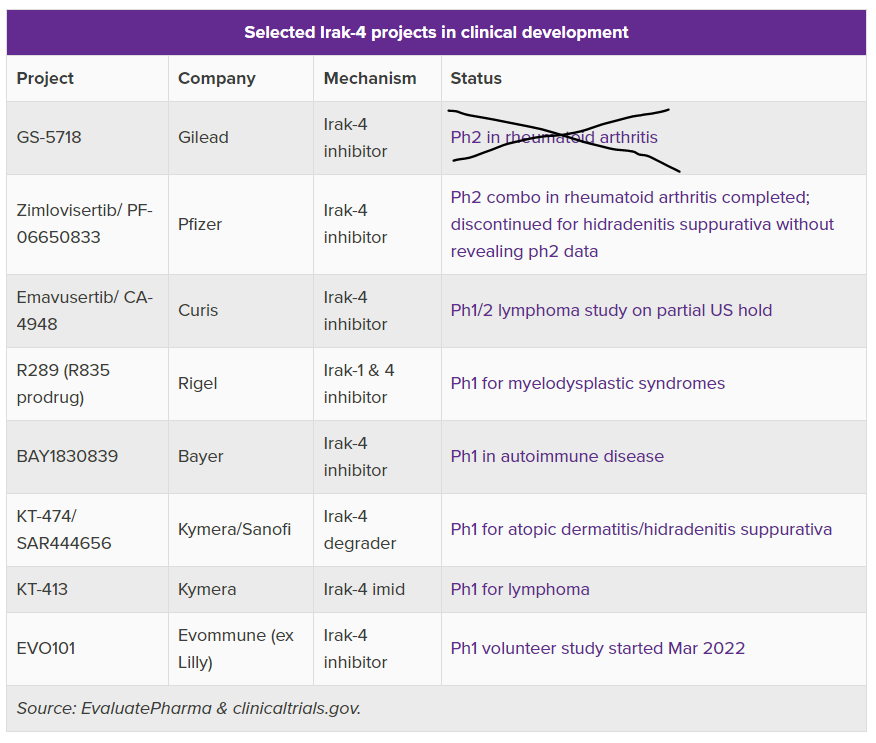Image resolution: width=876 pixels, height=743 pixels.
Task: Open the crossed-out Ph2 in rheumatoid arthritis link
Action: pyautogui.click(x=553, y=137)
